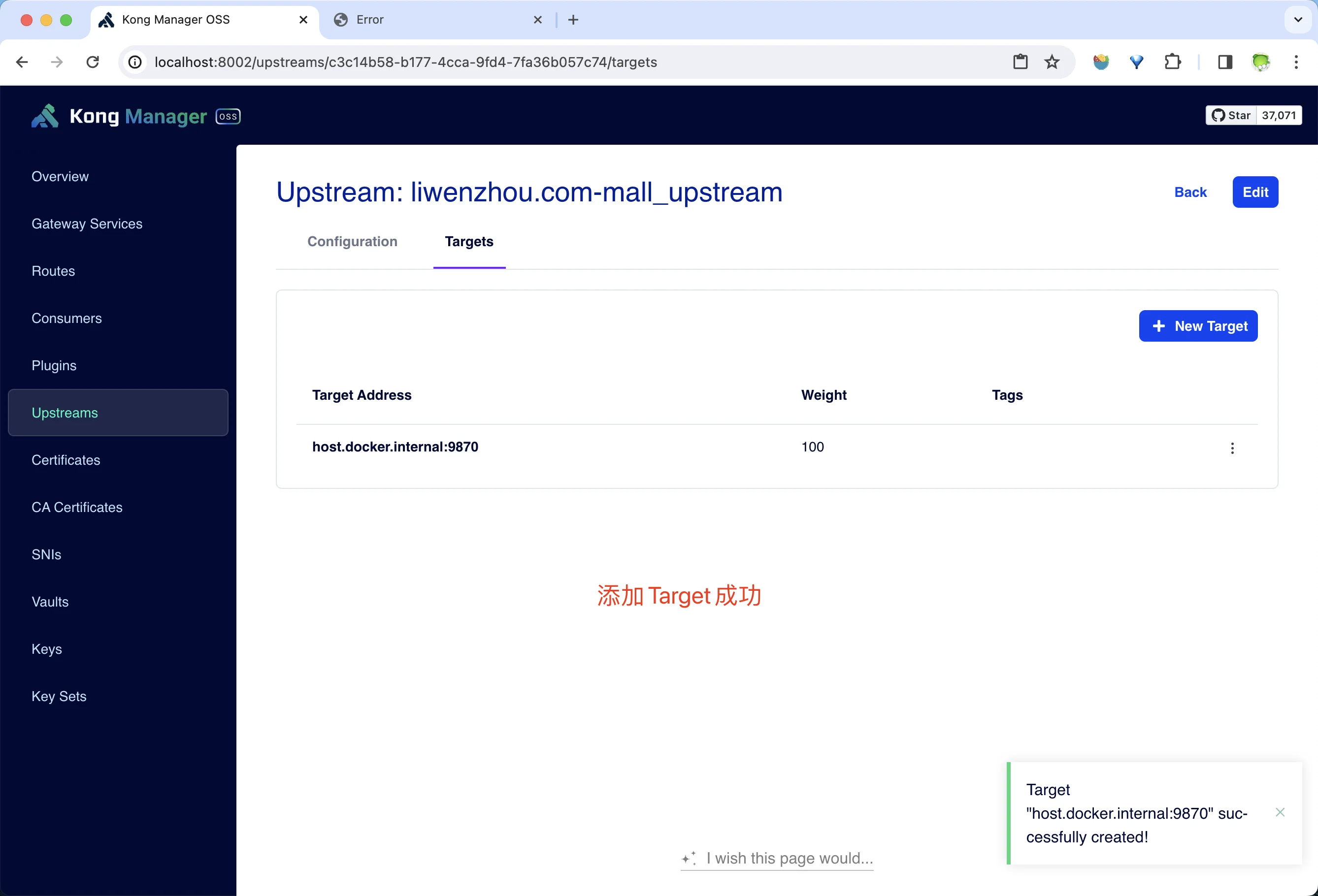View site information icon in address bar
Viewport: 1318px width, 896px height.
pos(135,62)
